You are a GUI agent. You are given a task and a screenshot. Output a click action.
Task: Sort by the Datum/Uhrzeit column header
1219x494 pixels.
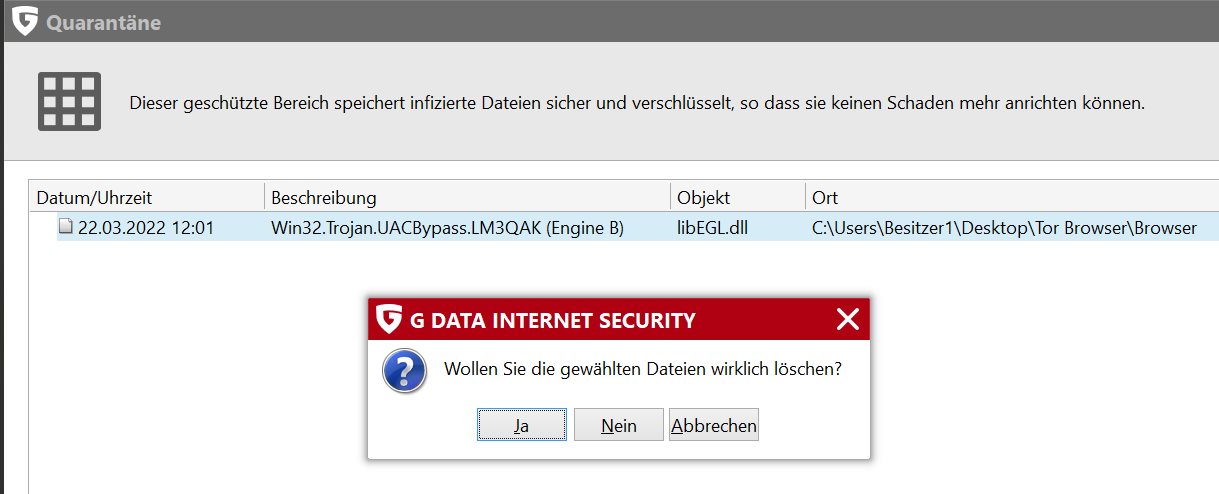(x=94, y=197)
